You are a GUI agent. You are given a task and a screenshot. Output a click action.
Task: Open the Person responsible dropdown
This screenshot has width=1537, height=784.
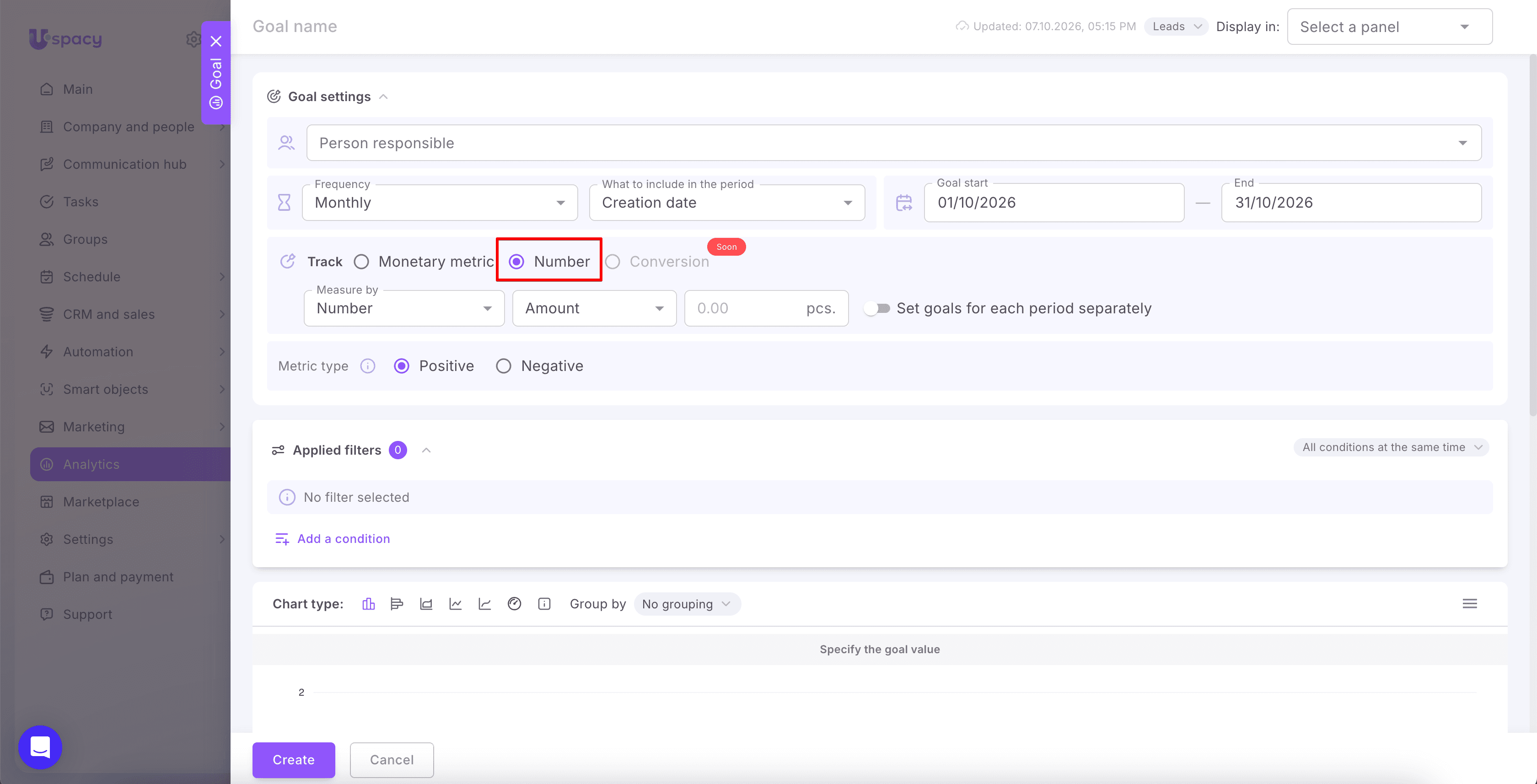click(894, 143)
